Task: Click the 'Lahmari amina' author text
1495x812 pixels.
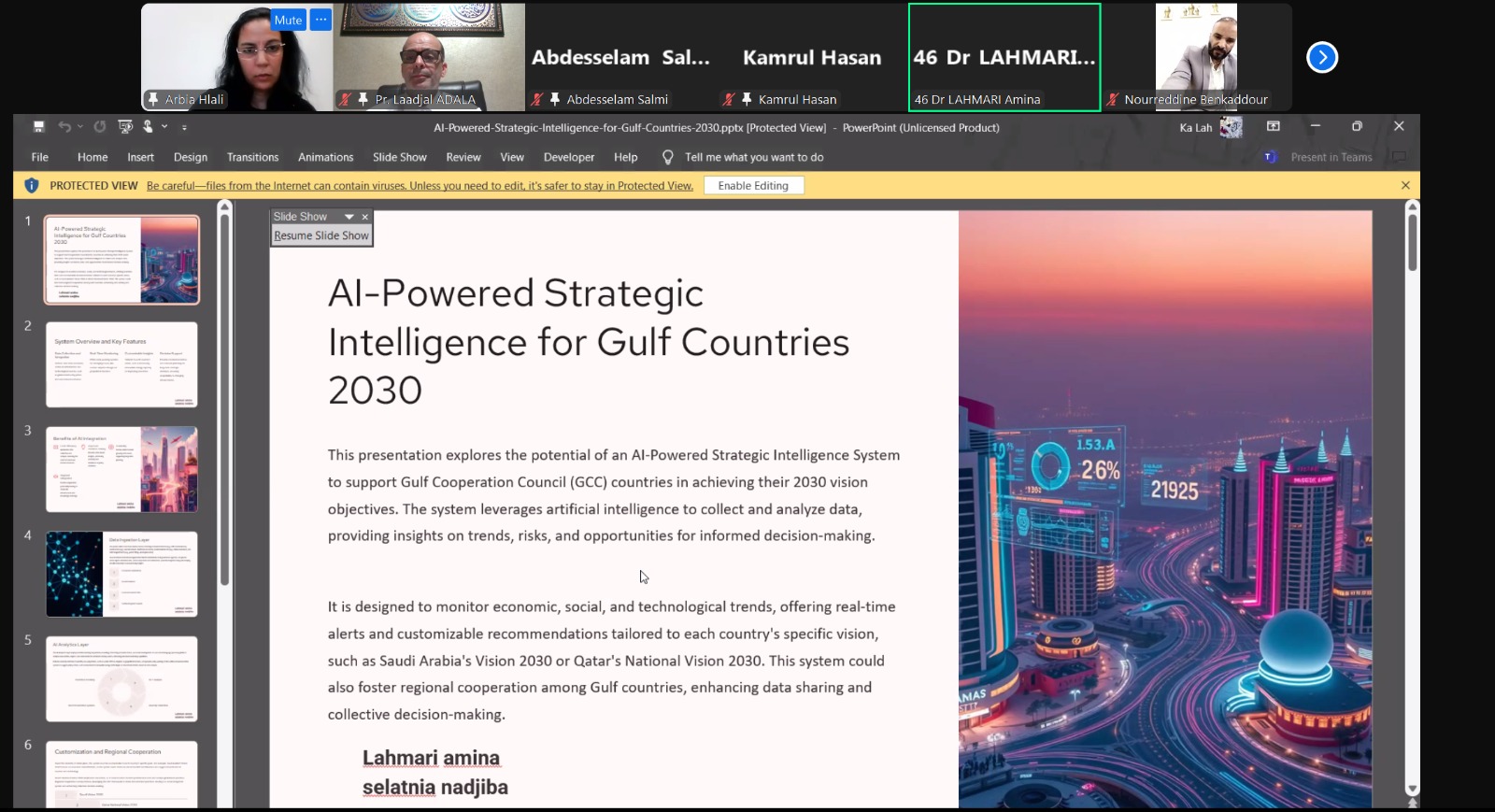Action: tap(431, 758)
